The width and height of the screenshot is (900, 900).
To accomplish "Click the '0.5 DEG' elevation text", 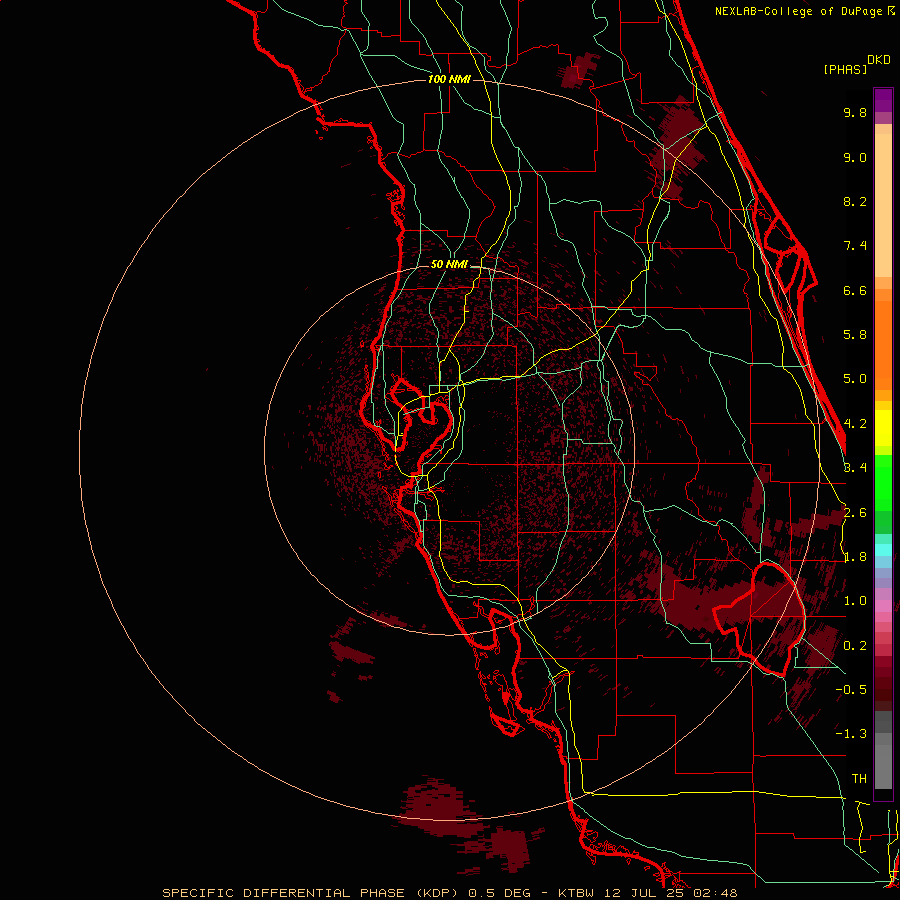I will pos(499,893).
